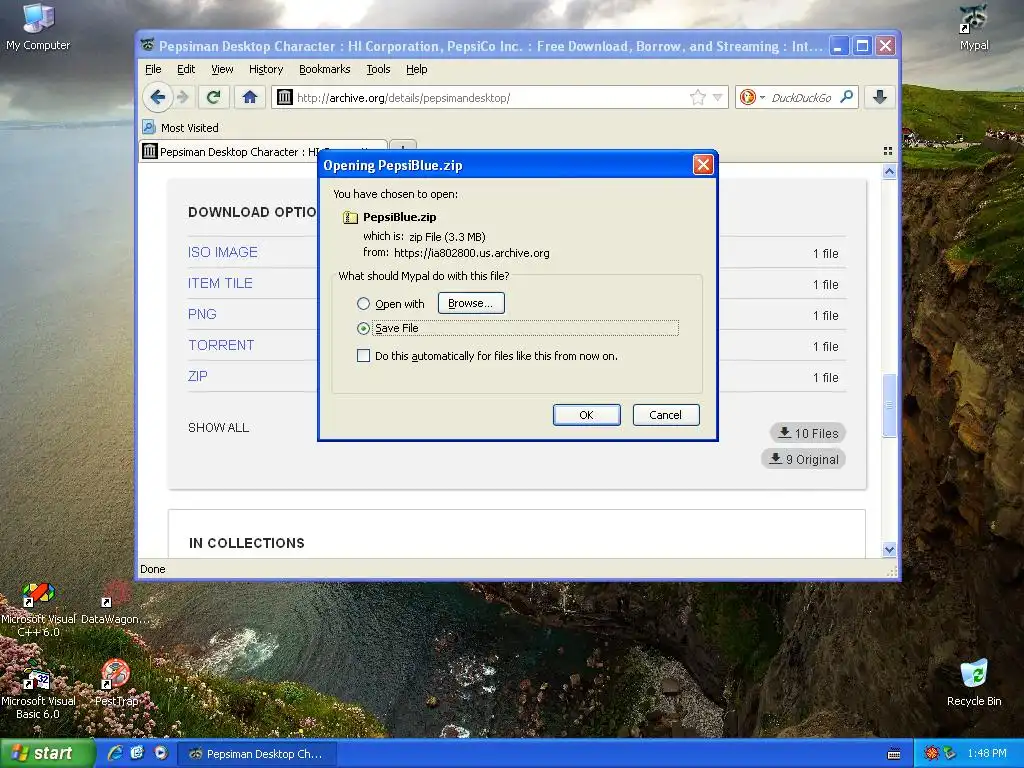Click the SHOW ALL link
Screen dimensions: 1024x768
[218, 428]
